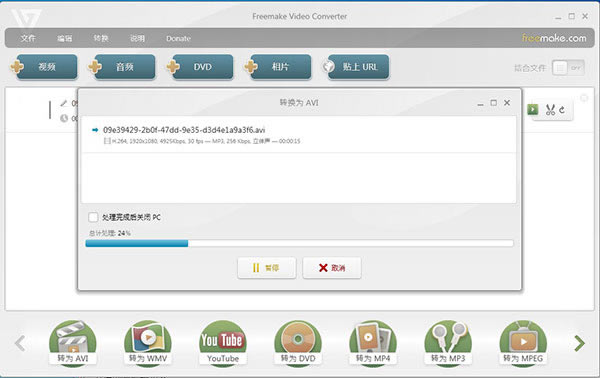Click the 转换为 AVI dialog title
Screen dimensions: 600x378
[x=299, y=103]
